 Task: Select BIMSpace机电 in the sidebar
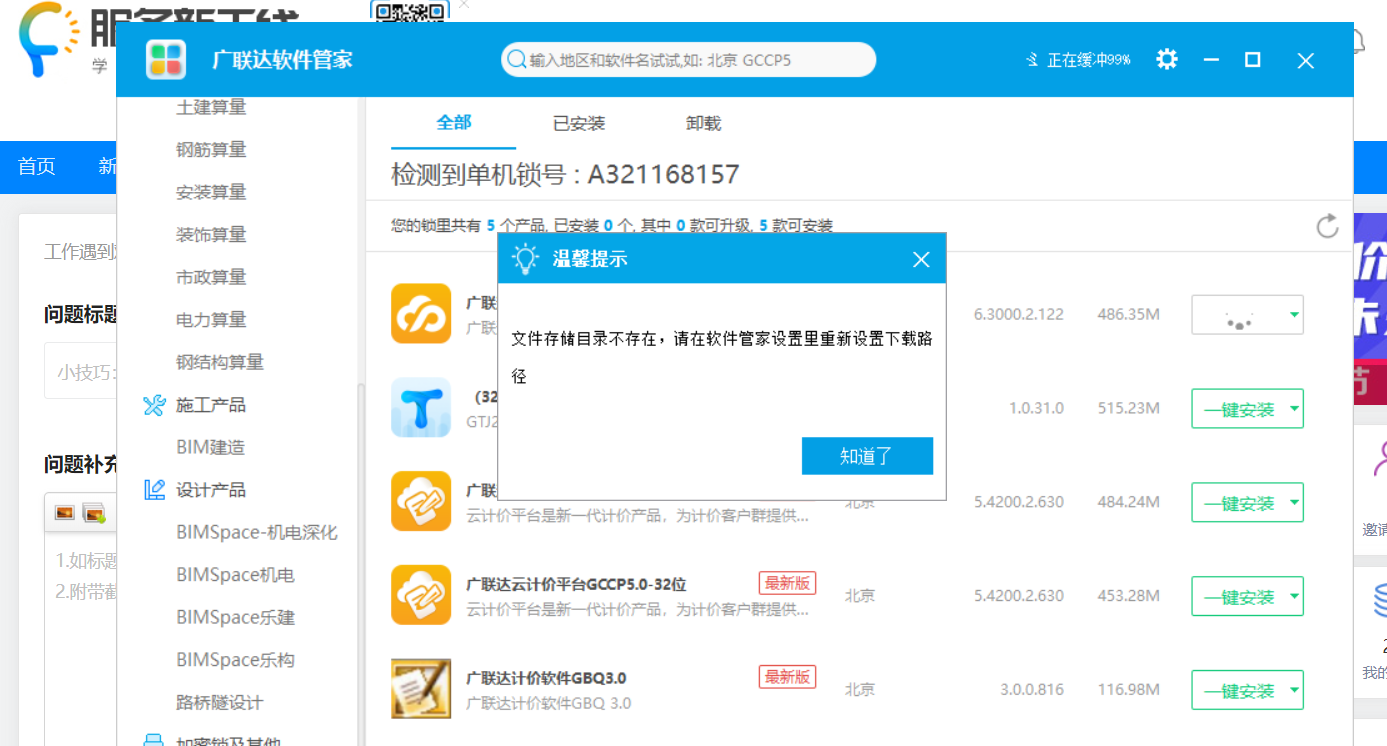[x=236, y=575]
